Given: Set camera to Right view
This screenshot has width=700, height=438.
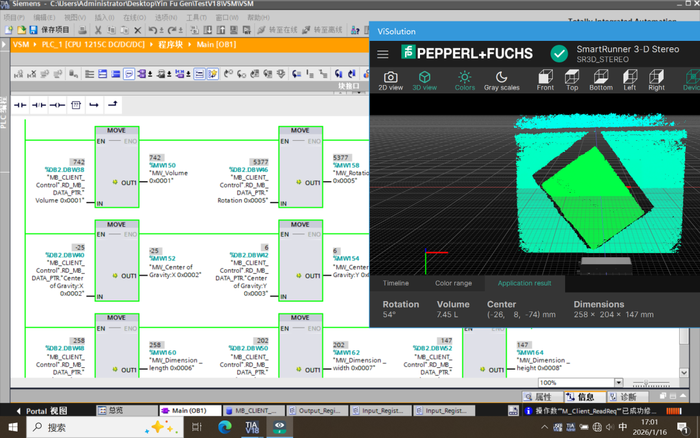Looking at the screenshot, I should pos(656,80).
